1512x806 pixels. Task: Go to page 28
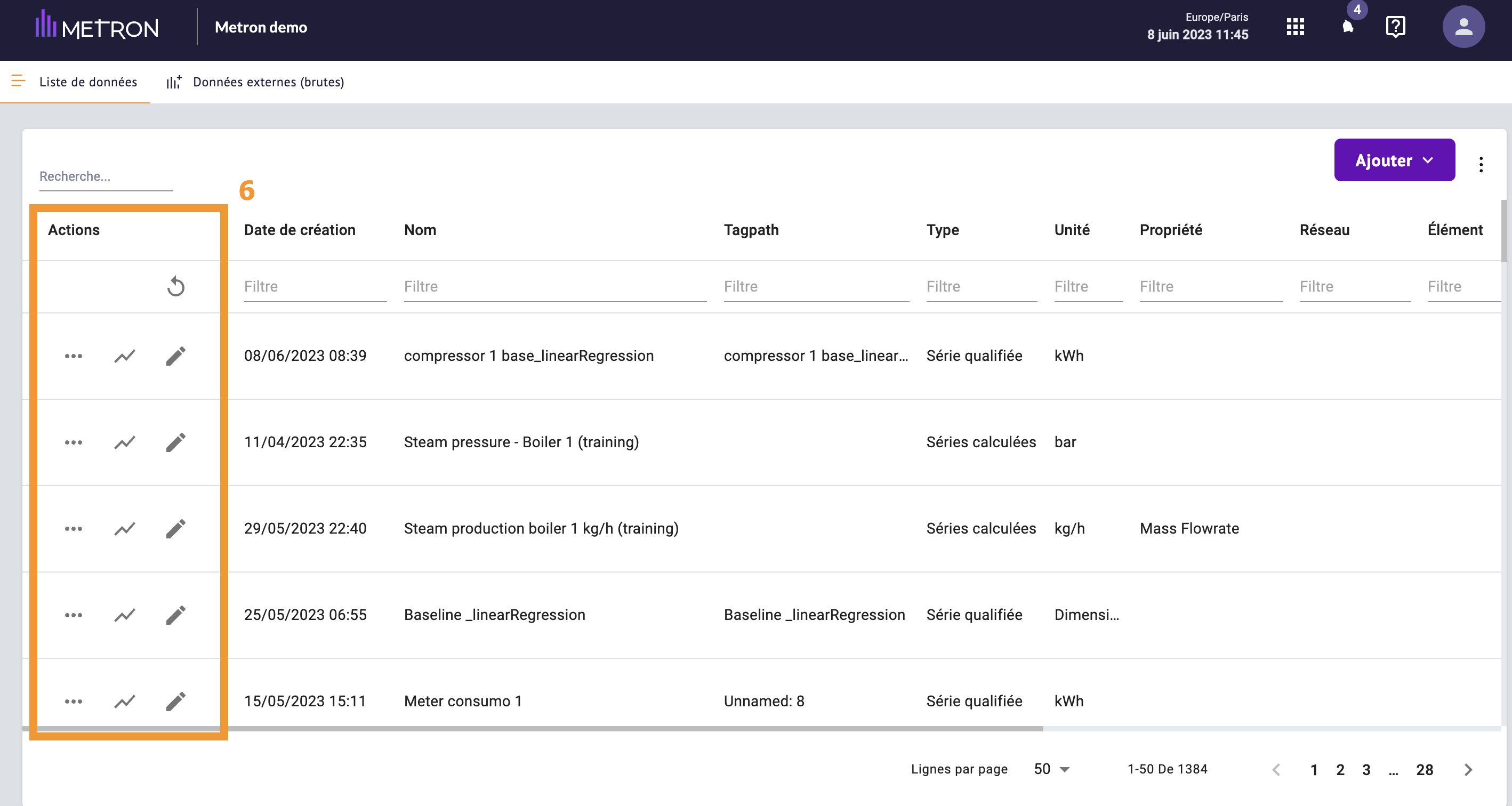(x=1425, y=770)
